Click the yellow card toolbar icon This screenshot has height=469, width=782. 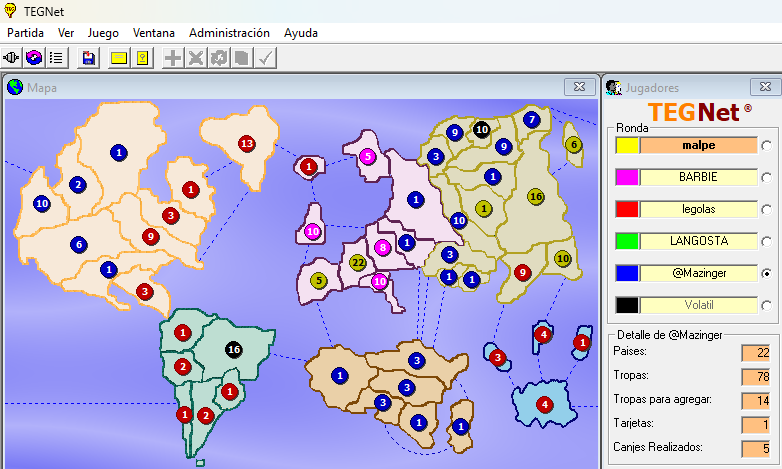[119, 58]
